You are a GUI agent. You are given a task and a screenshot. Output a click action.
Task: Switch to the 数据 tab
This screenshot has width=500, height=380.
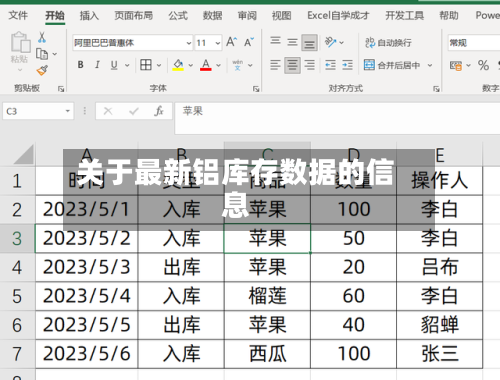click(212, 15)
